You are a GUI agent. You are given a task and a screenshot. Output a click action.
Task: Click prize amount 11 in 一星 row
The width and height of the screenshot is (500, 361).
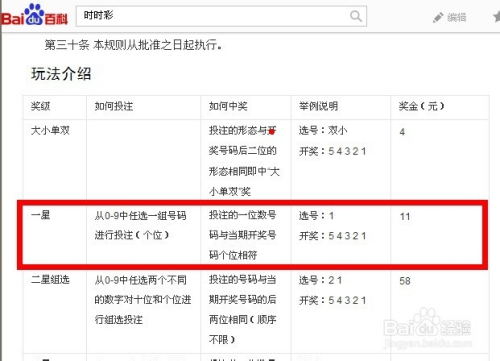tap(405, 217)
